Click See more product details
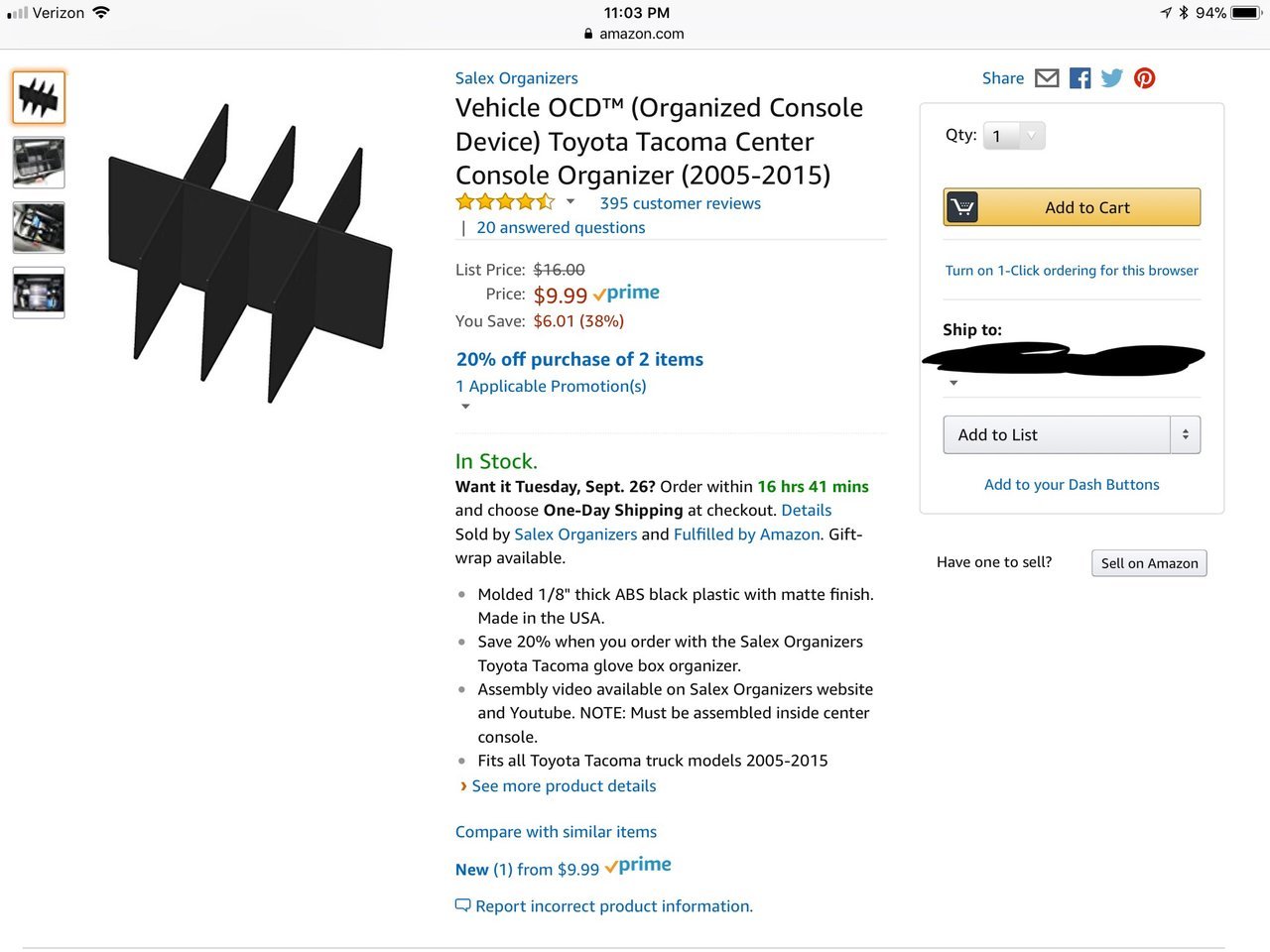Viewport: 1270px width, 952px height. tap(564, 785)
